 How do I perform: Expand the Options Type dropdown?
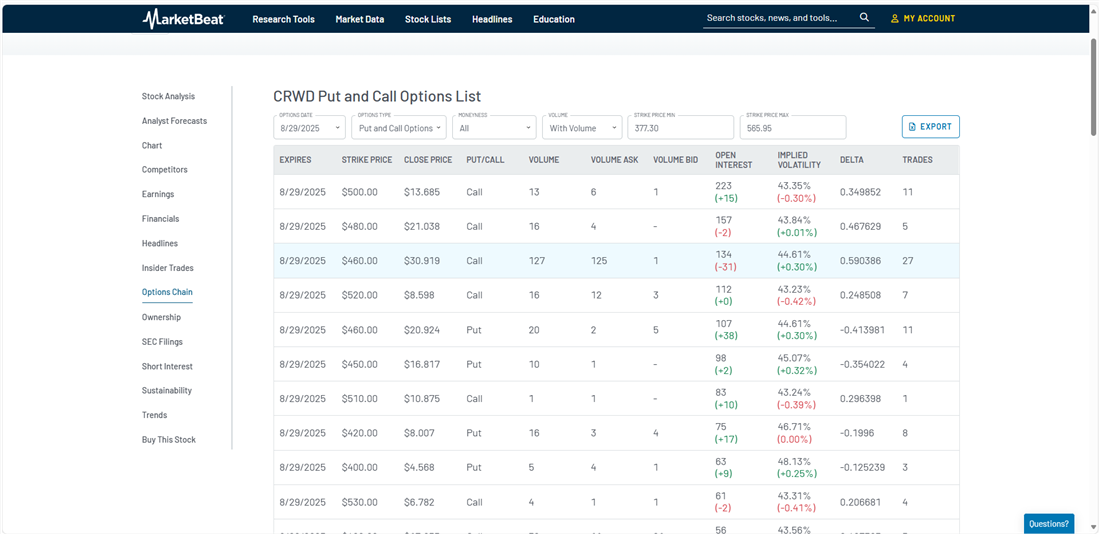[x=400, y=128]
